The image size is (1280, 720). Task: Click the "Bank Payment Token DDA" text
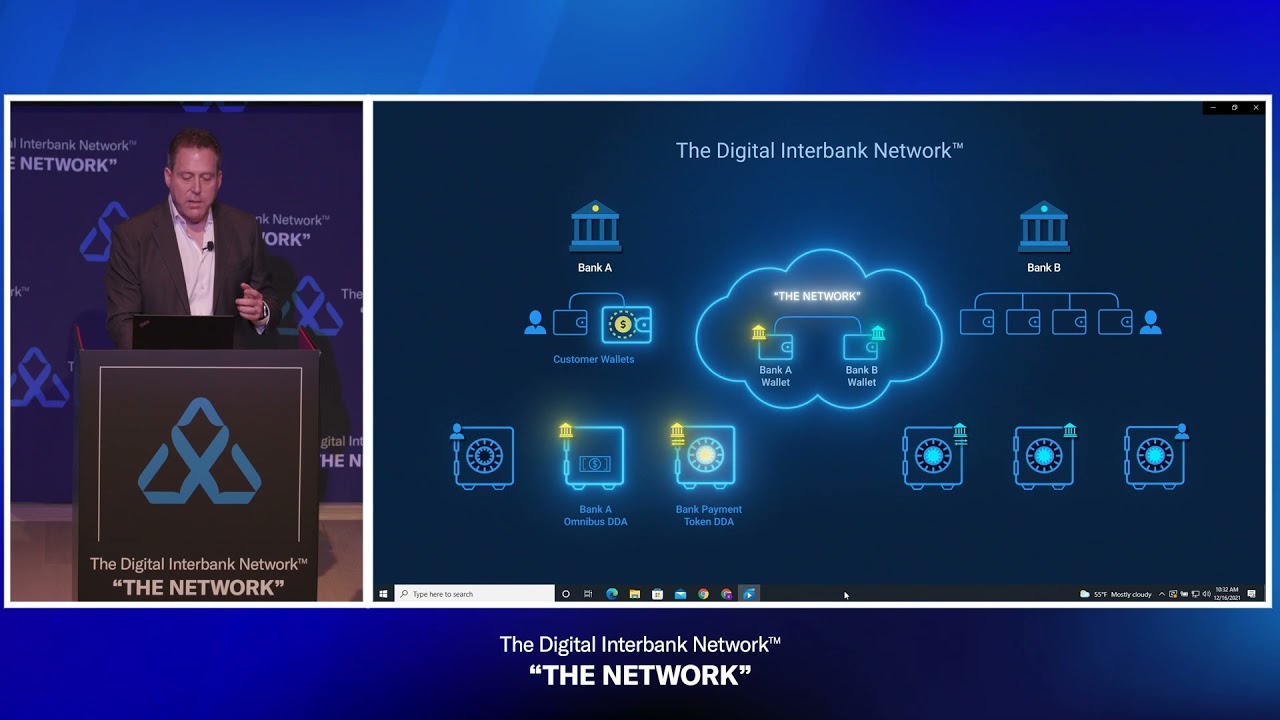(709, 515)
